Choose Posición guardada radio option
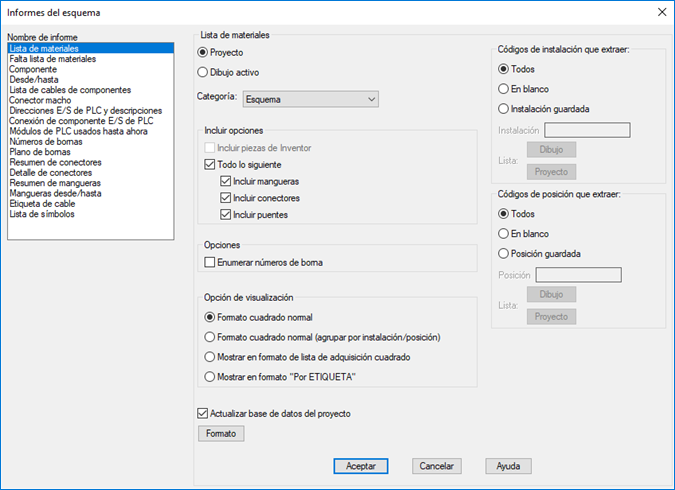 503,253
